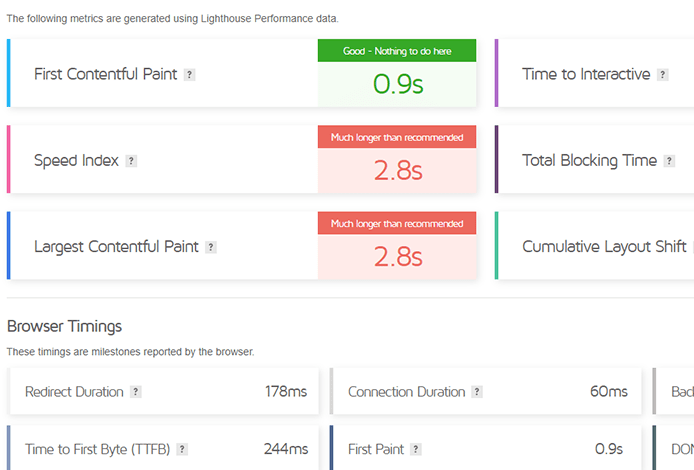The width and height of the screenshot is (694, 470).
Task: Select the Speed Index label
Action: pos(76,160)
